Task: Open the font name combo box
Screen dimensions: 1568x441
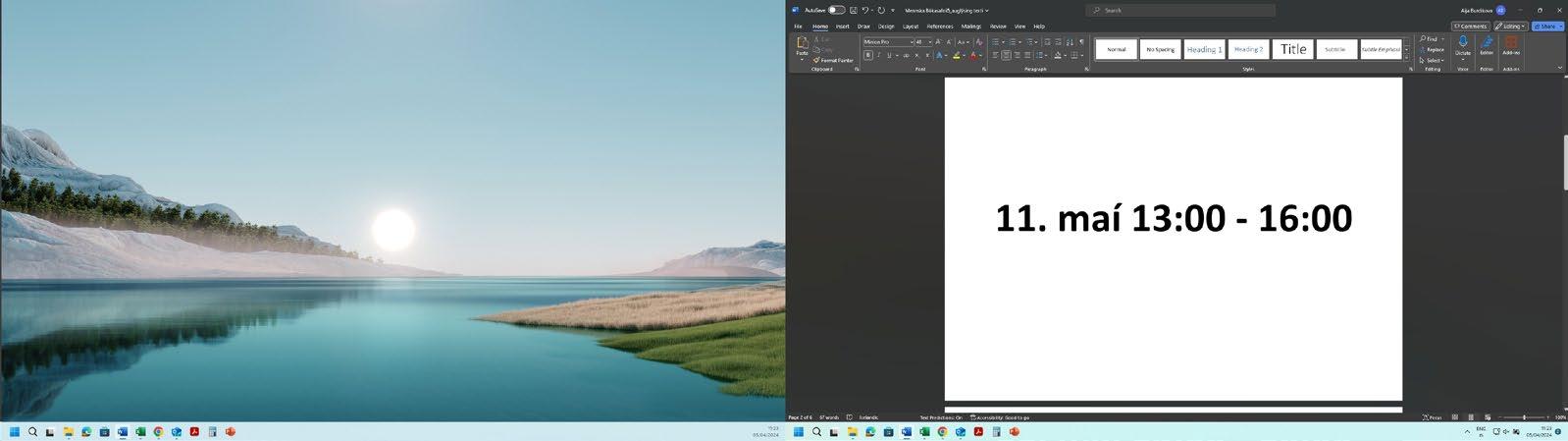Action: point(888,42)
